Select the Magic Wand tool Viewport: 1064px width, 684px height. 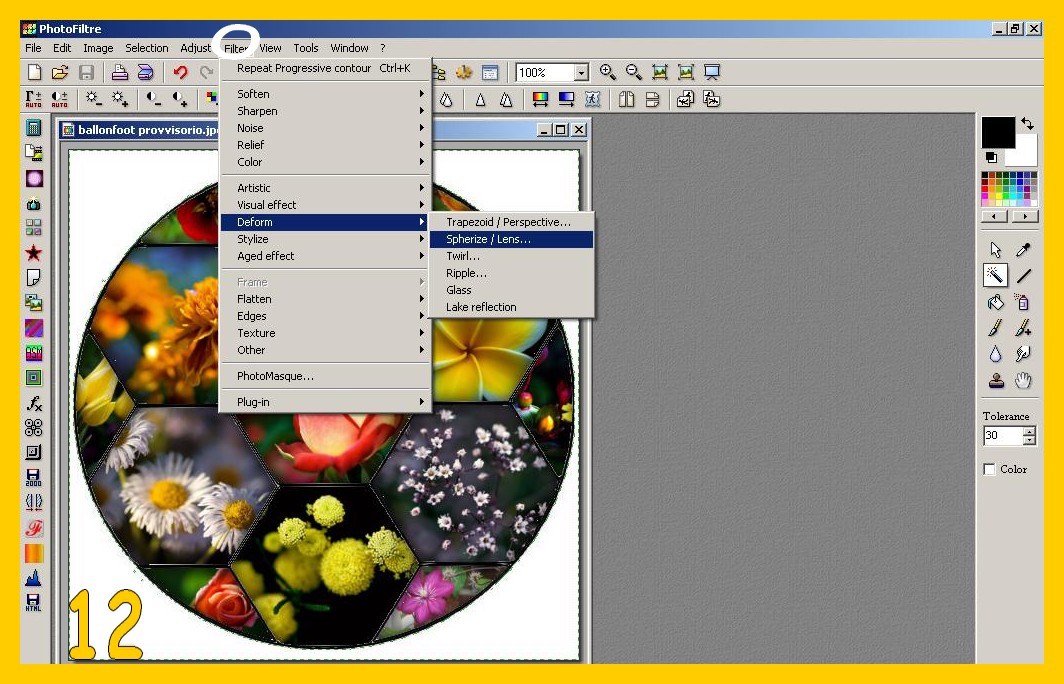click(995, 276)
